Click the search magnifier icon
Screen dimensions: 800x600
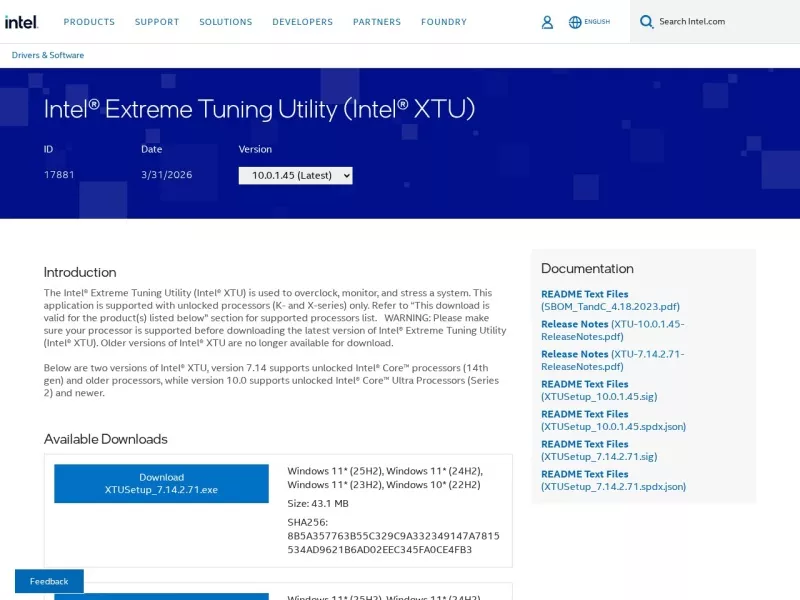646,22
